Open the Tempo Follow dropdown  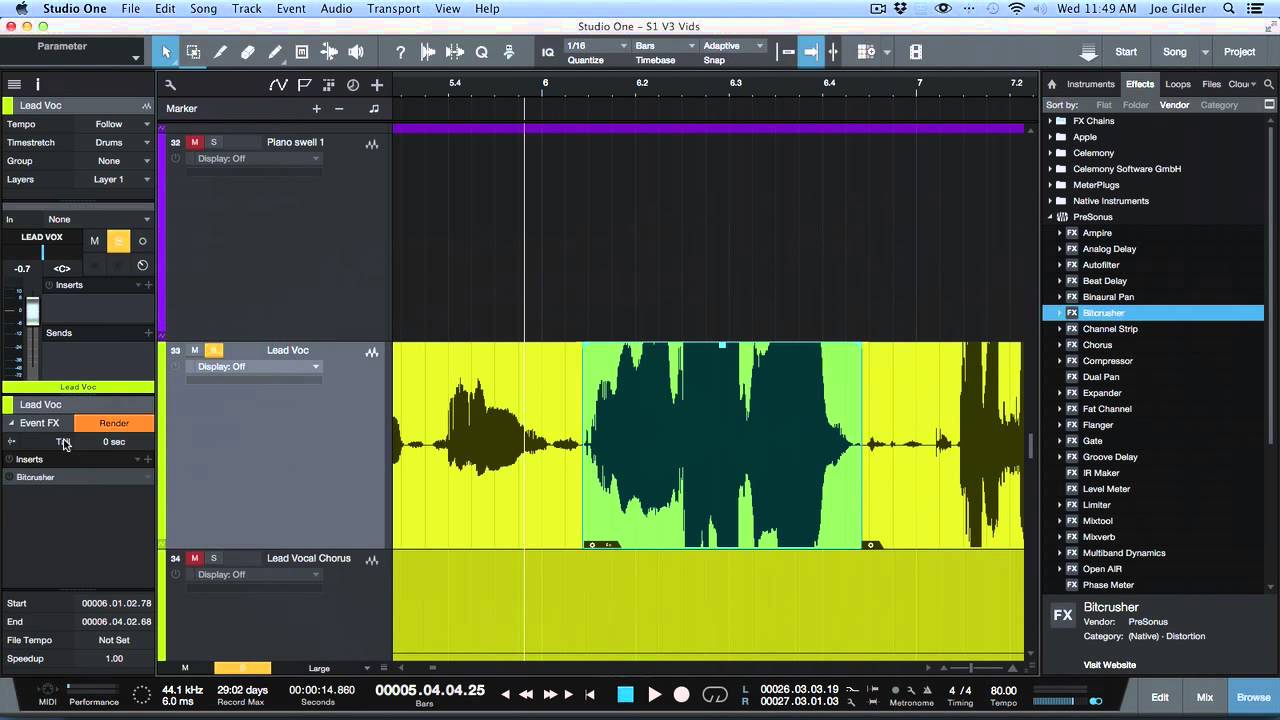[x=115, y=124]
